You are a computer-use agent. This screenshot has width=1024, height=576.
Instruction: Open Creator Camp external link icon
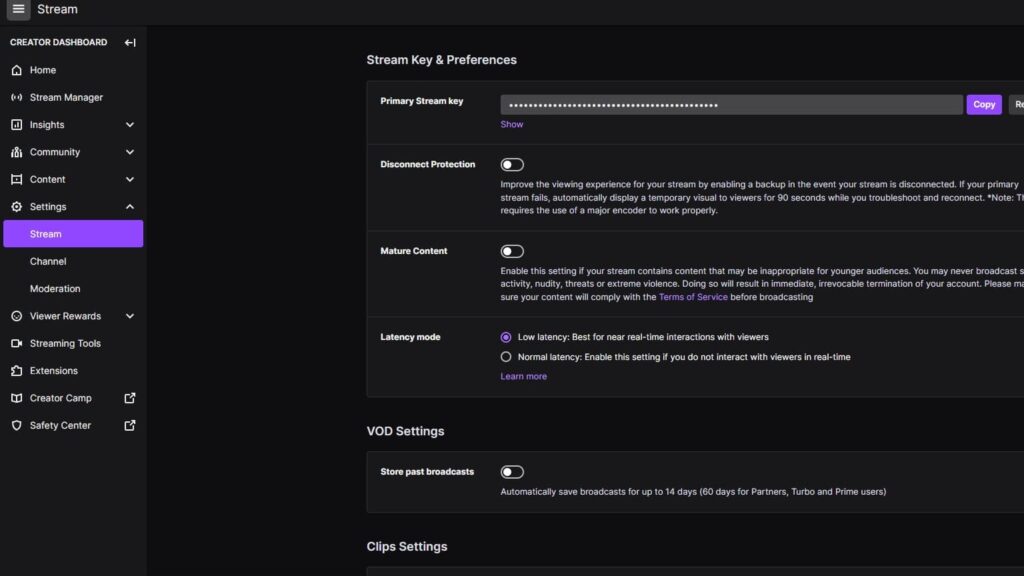pos(130,398)
